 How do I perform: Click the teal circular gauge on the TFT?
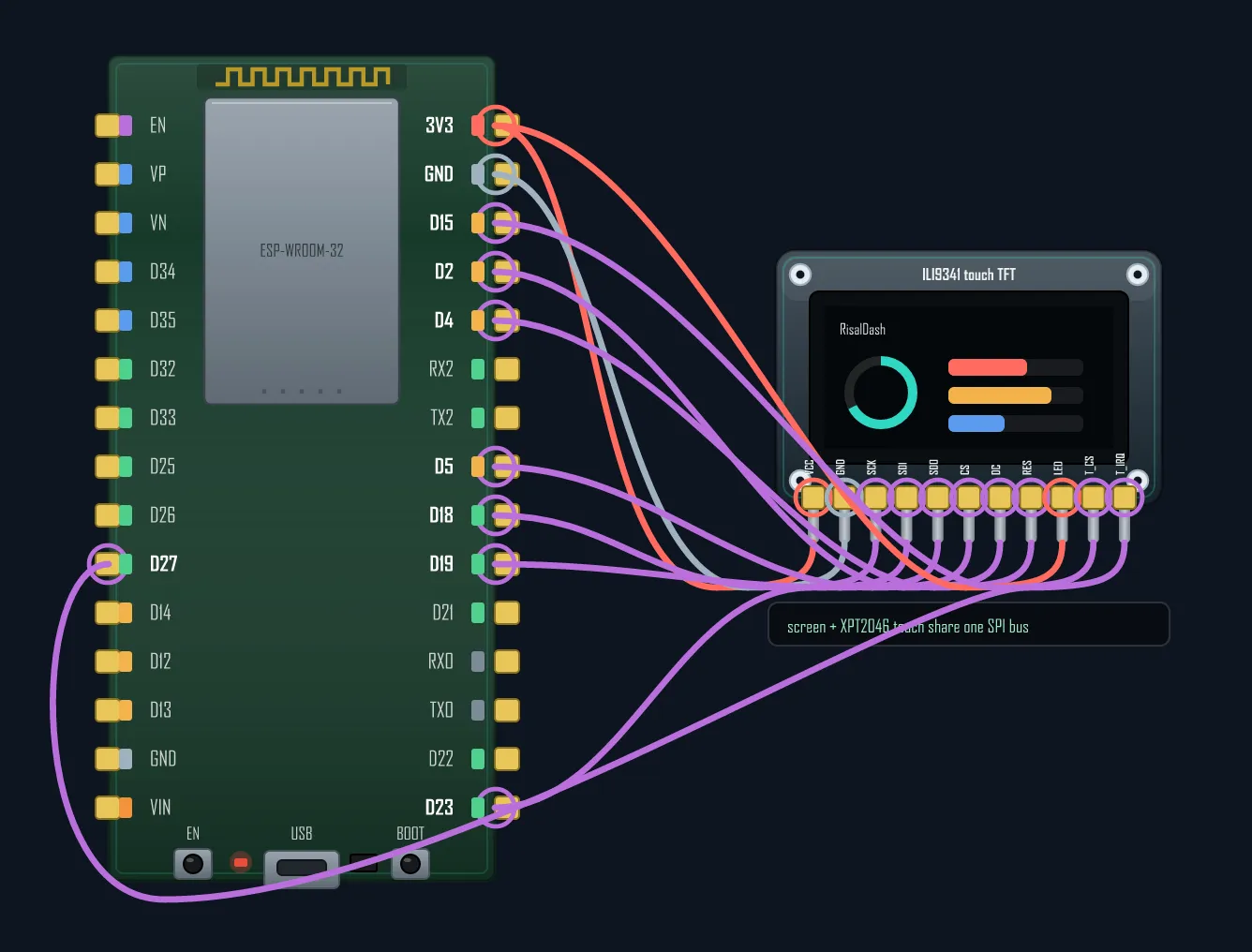pos(881,393)
